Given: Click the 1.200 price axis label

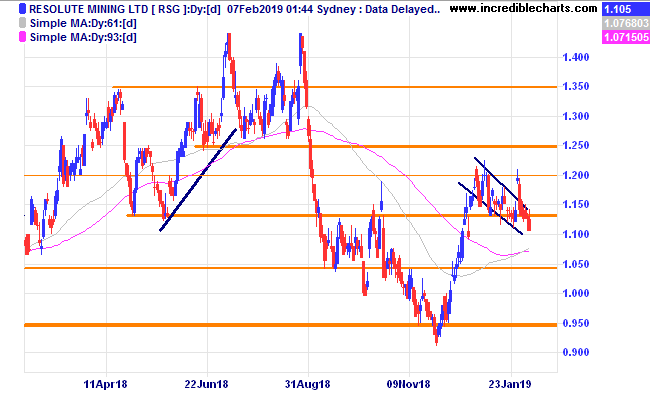Looking at the screenshot, I should 575,175.
